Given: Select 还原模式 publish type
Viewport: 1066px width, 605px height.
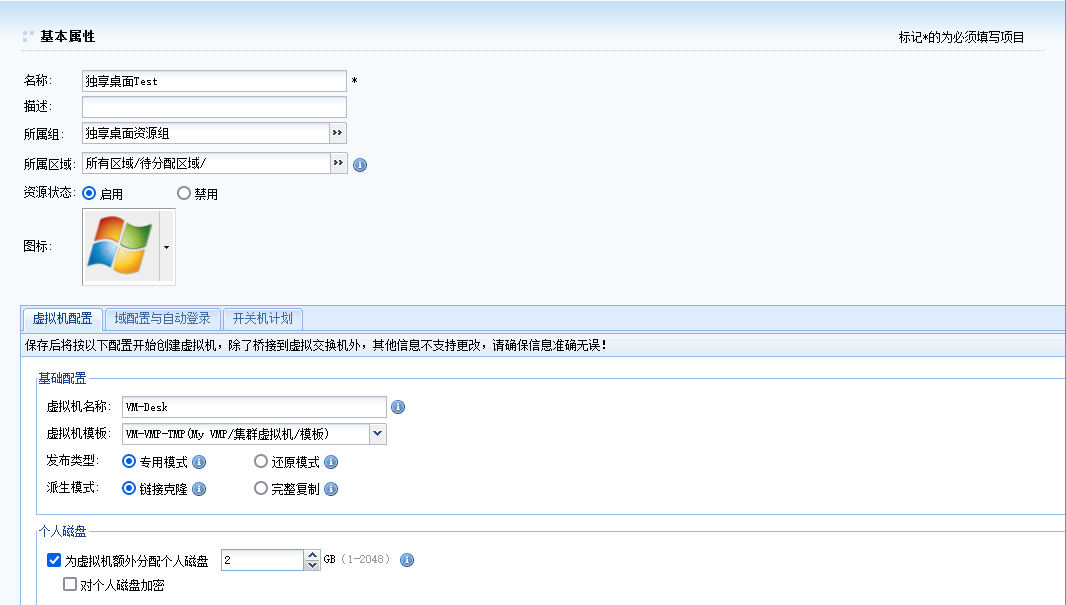Looking at the screenshot, I should 261,462.
